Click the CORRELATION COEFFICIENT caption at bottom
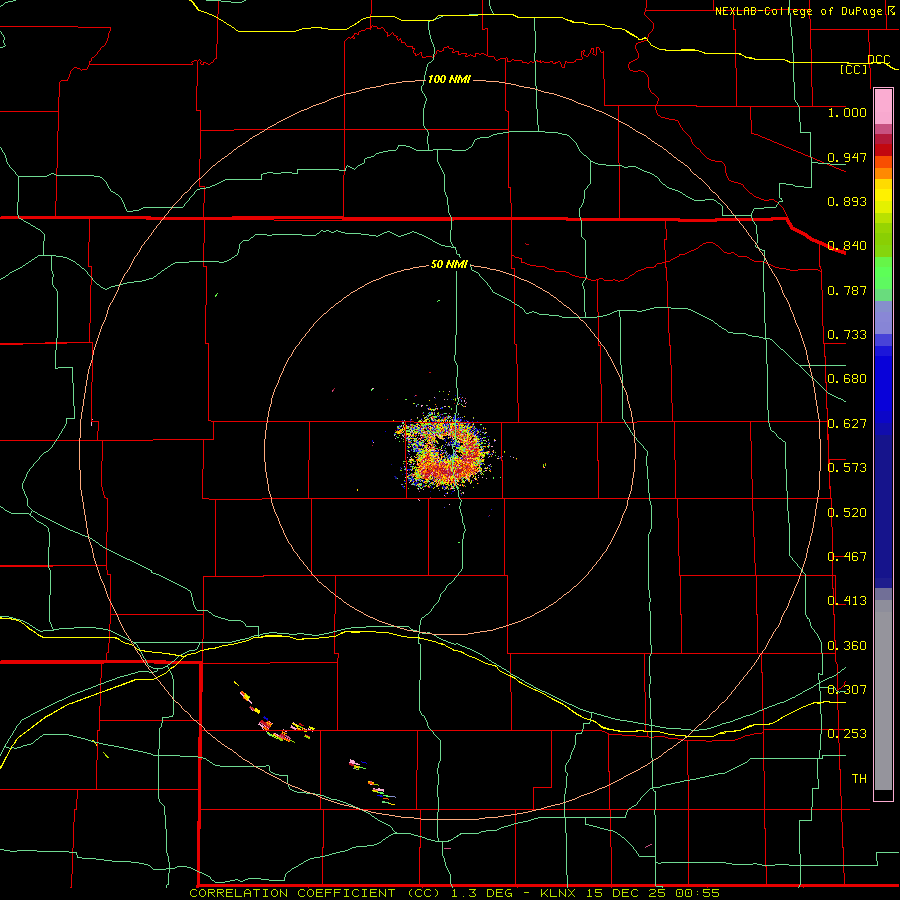The image size is (900, 900). point(454,893)
